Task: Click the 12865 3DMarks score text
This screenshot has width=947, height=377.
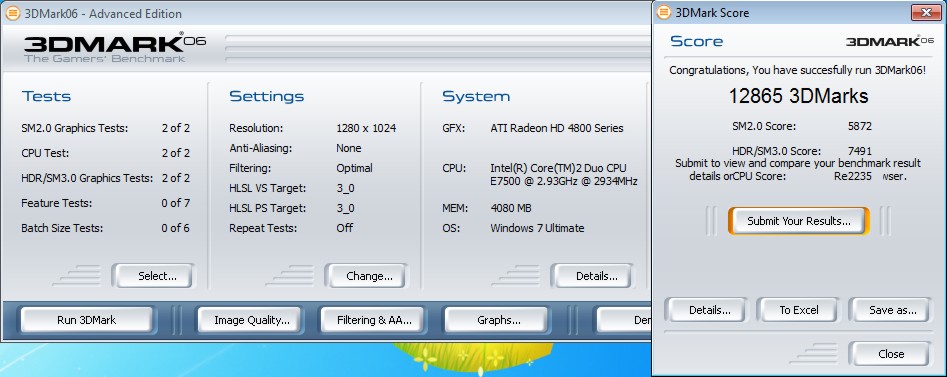Action: coord(798,96)
